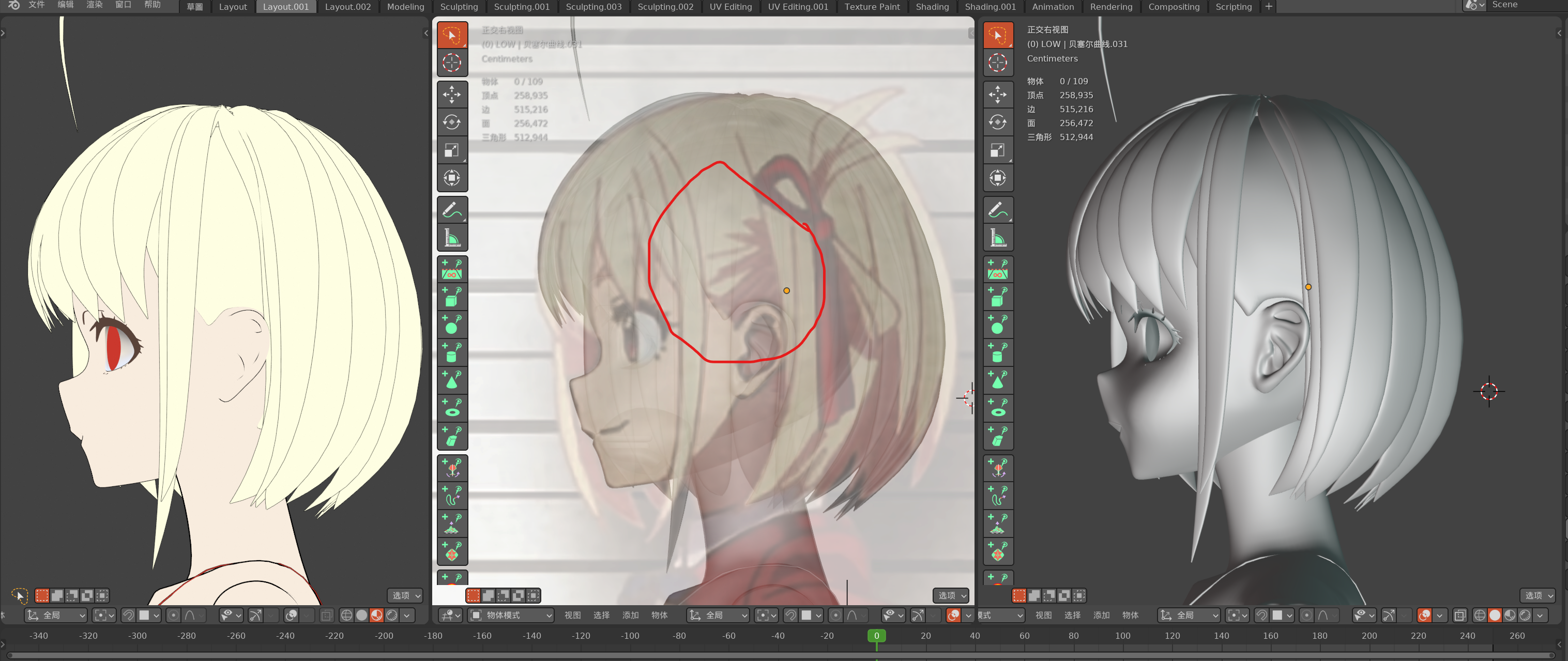The height and width of the screenshot is (661, 1568).
Task: Enable solid shading in the left viewport
Action: click(x=361, y=616)
